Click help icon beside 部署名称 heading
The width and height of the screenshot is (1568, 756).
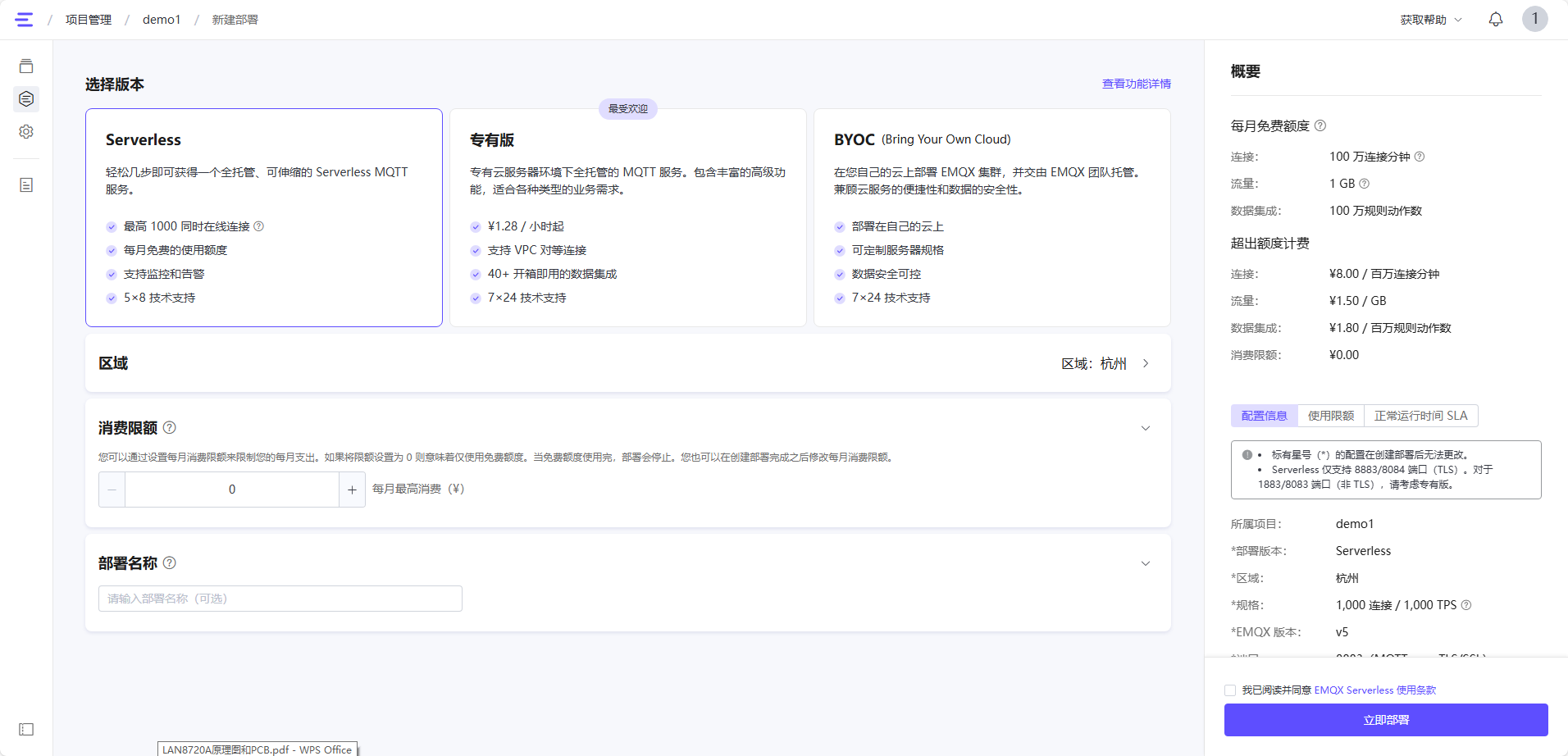click(170, 562)
